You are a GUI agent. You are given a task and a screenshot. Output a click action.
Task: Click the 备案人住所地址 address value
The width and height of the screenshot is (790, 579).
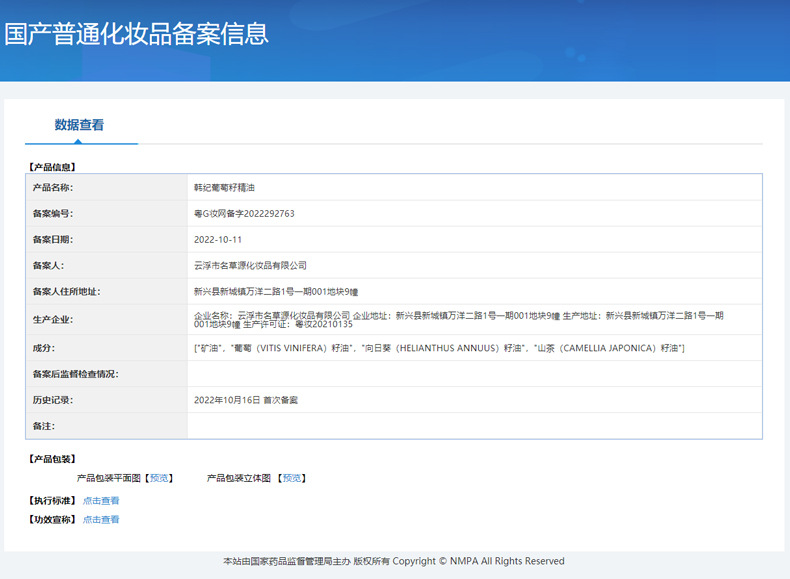coord(275,292)
